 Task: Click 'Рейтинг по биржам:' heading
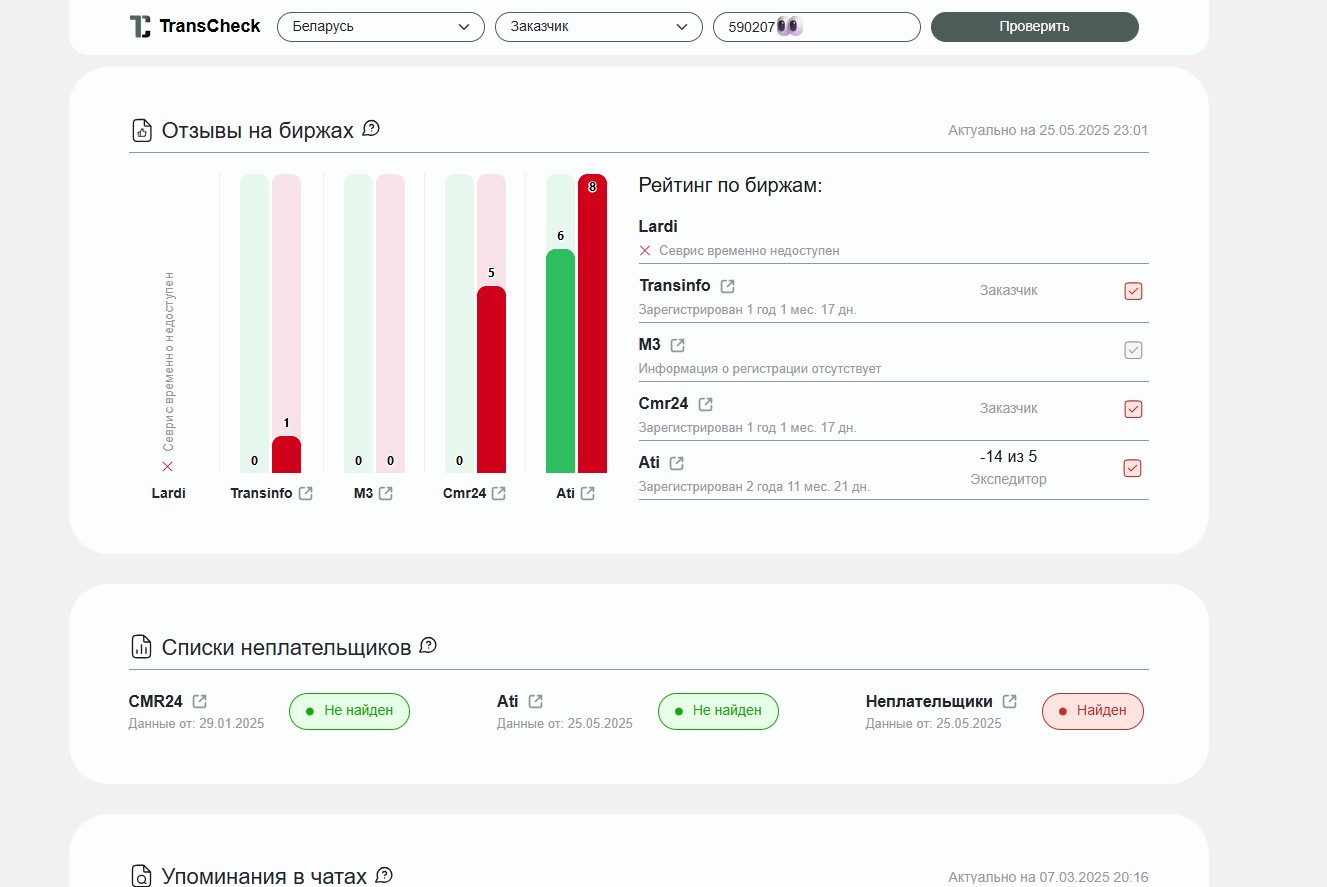[x=730, y=186]
